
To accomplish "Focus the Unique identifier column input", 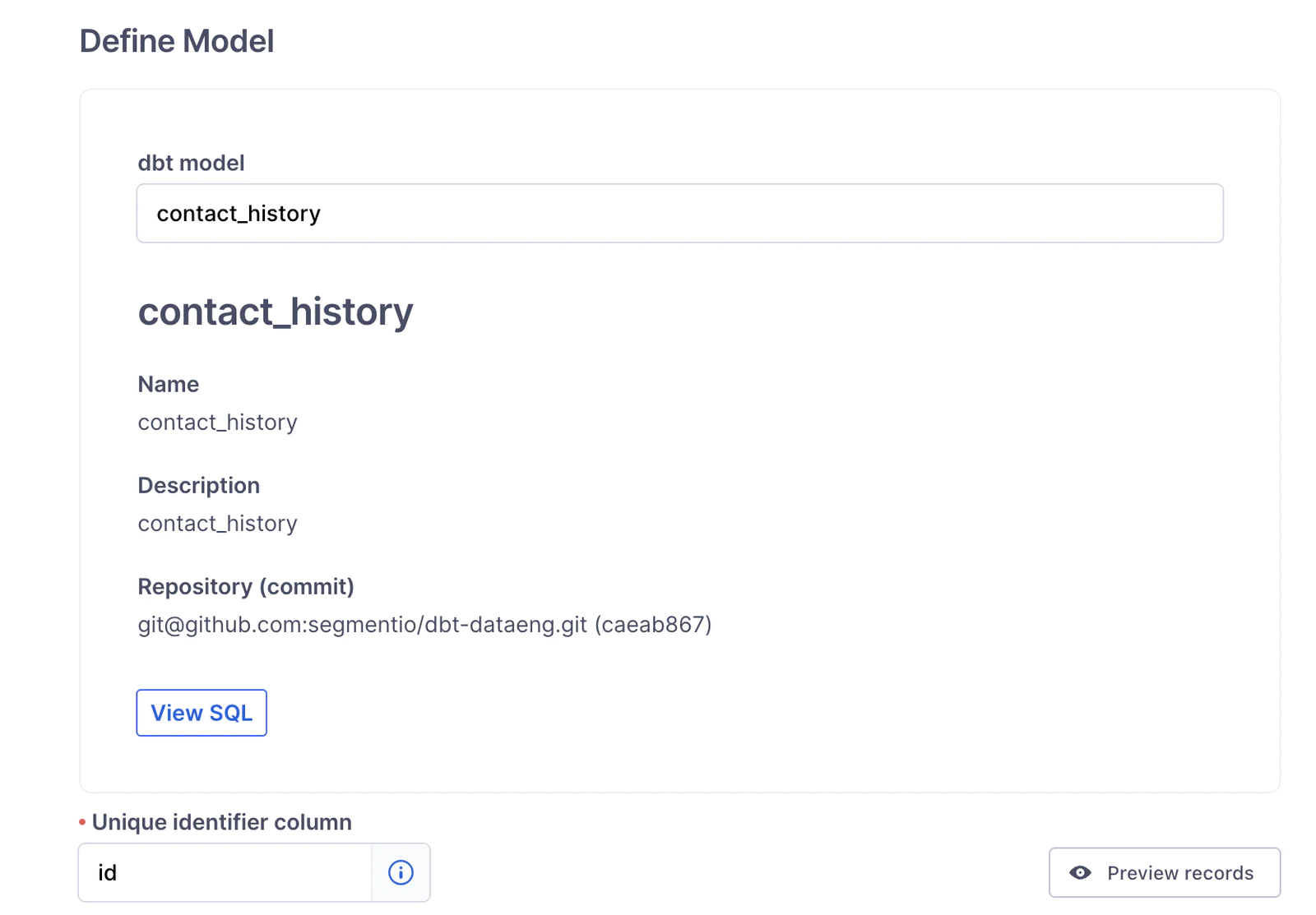I will click(225, 872).
